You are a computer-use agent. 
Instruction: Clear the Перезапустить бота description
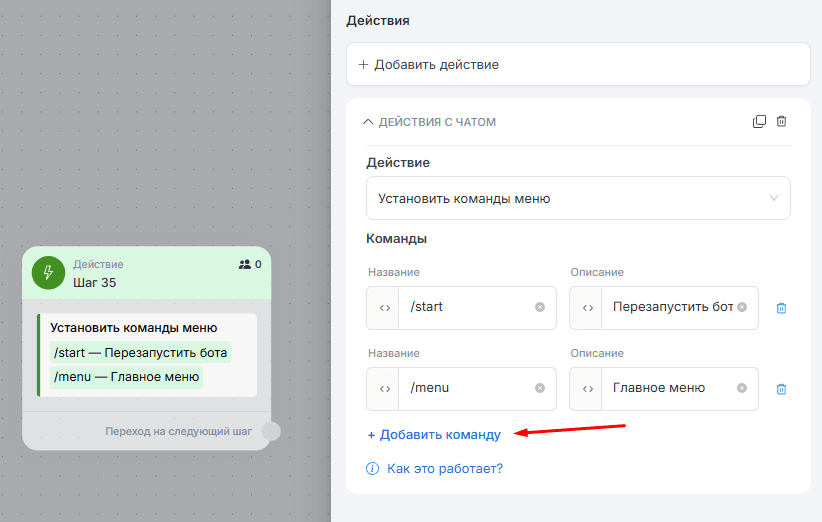[742, 307]
